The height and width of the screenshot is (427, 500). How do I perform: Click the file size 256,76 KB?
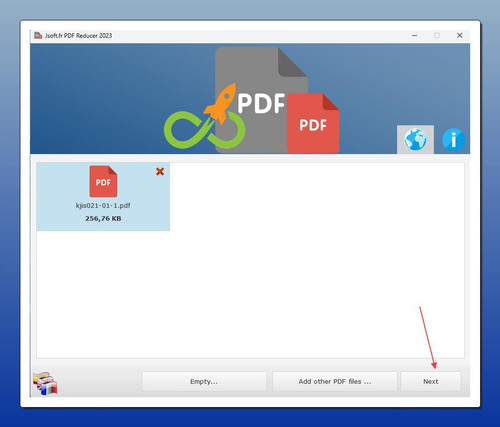[x=103, y=219]
